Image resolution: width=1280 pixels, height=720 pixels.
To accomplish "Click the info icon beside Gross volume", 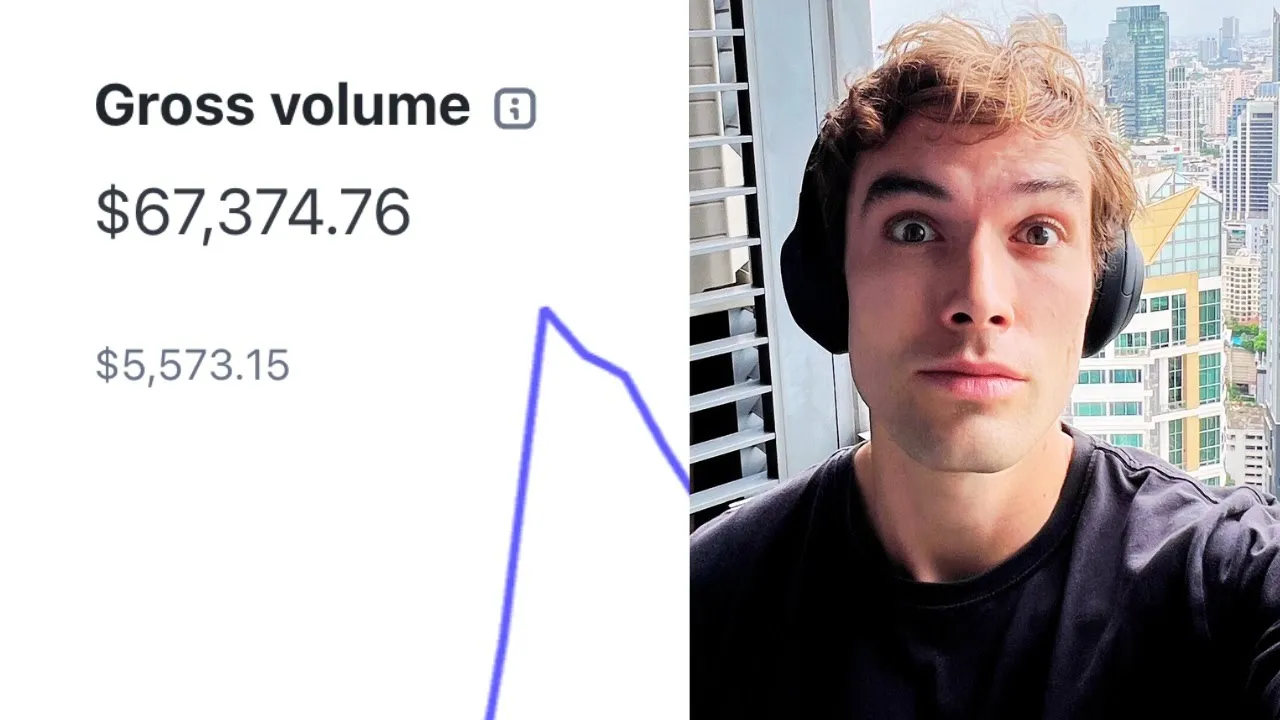I will (515, 108).
